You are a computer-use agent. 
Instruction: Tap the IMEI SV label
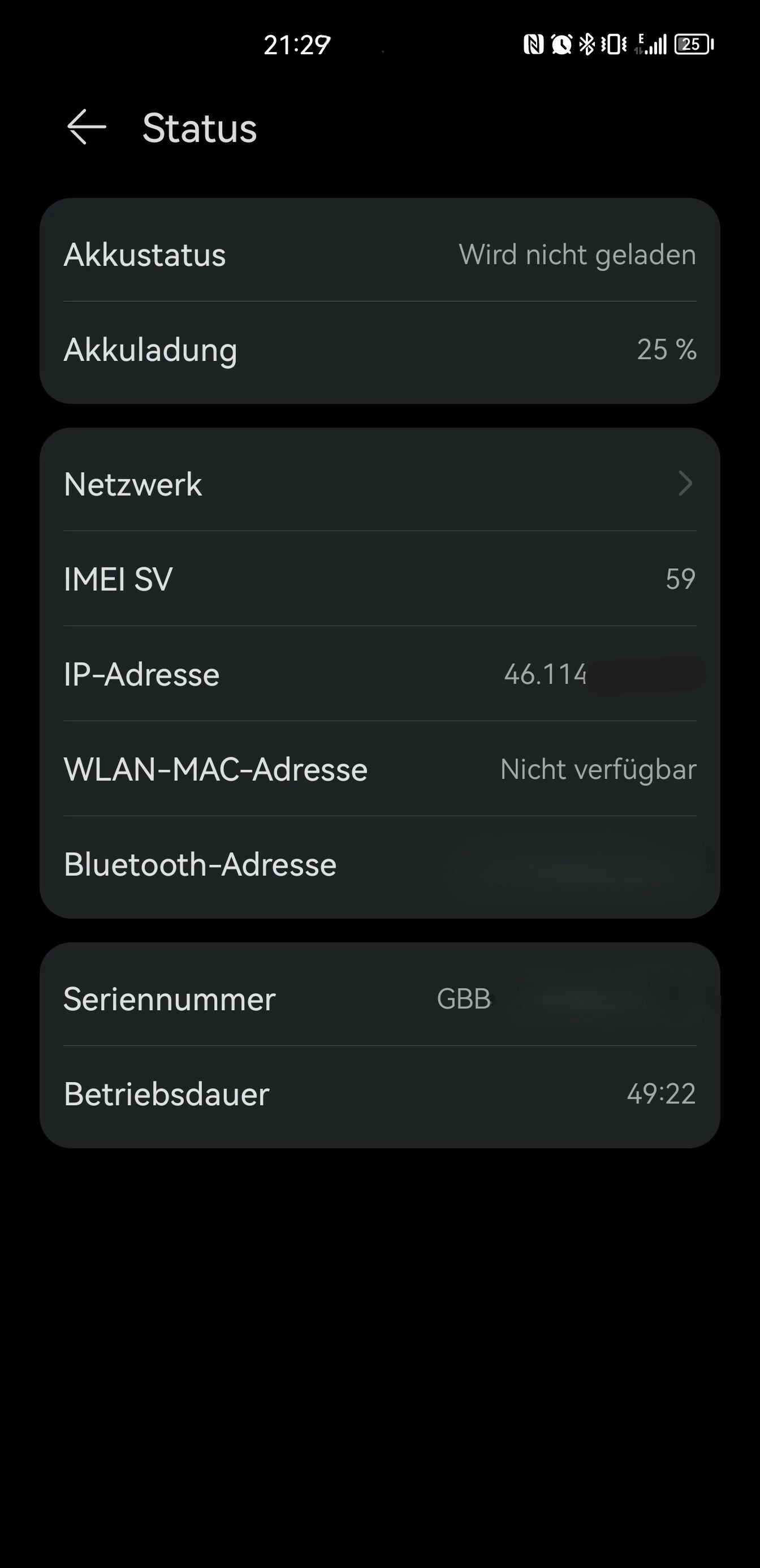[118, 579]
